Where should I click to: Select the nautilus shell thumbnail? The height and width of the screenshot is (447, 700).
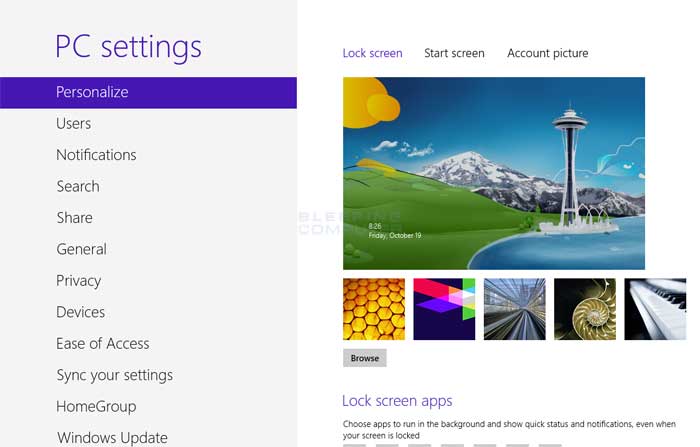(x=585, y=309)
